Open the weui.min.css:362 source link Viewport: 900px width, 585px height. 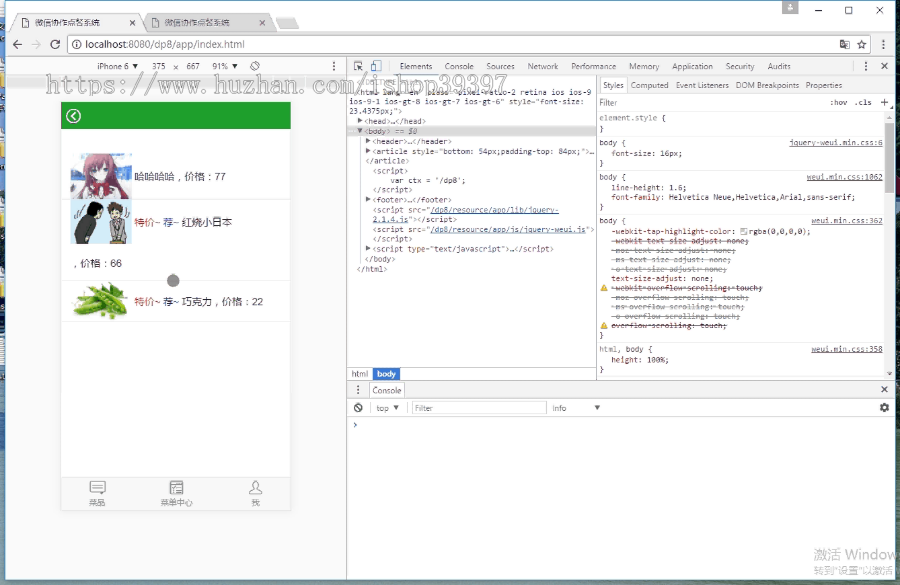tap(847, 220)
